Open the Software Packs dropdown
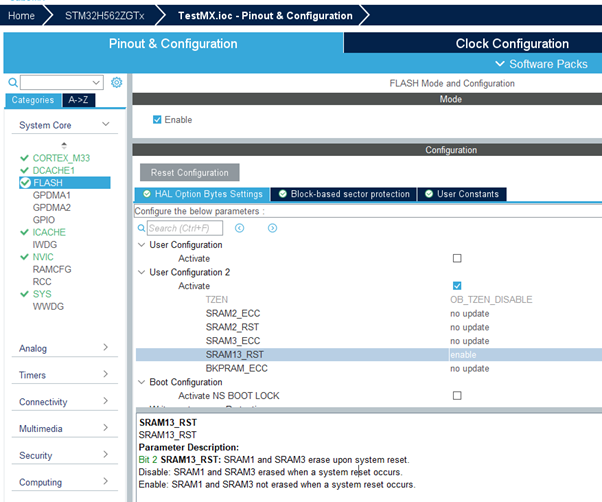 click(541, 64)
